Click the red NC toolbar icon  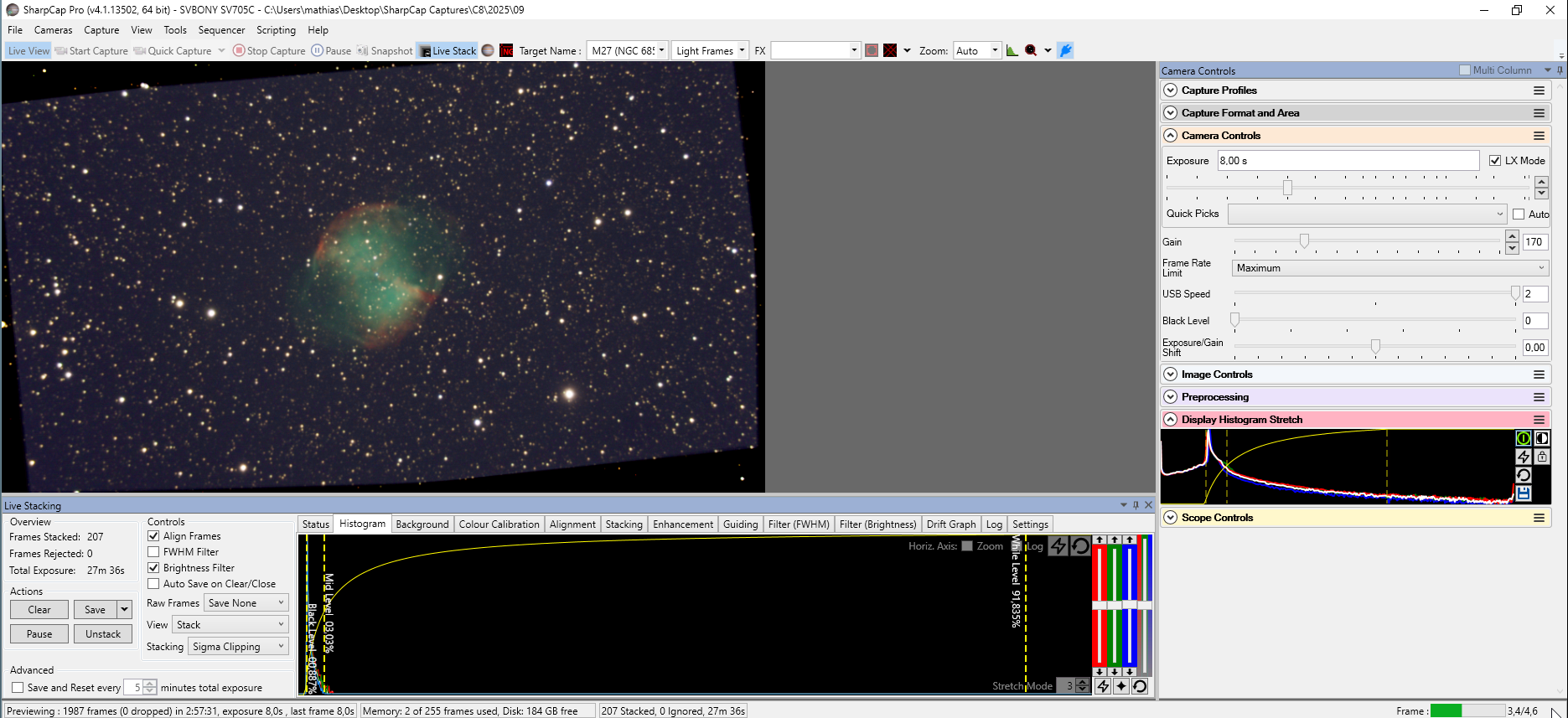click(x=506, y=50)
